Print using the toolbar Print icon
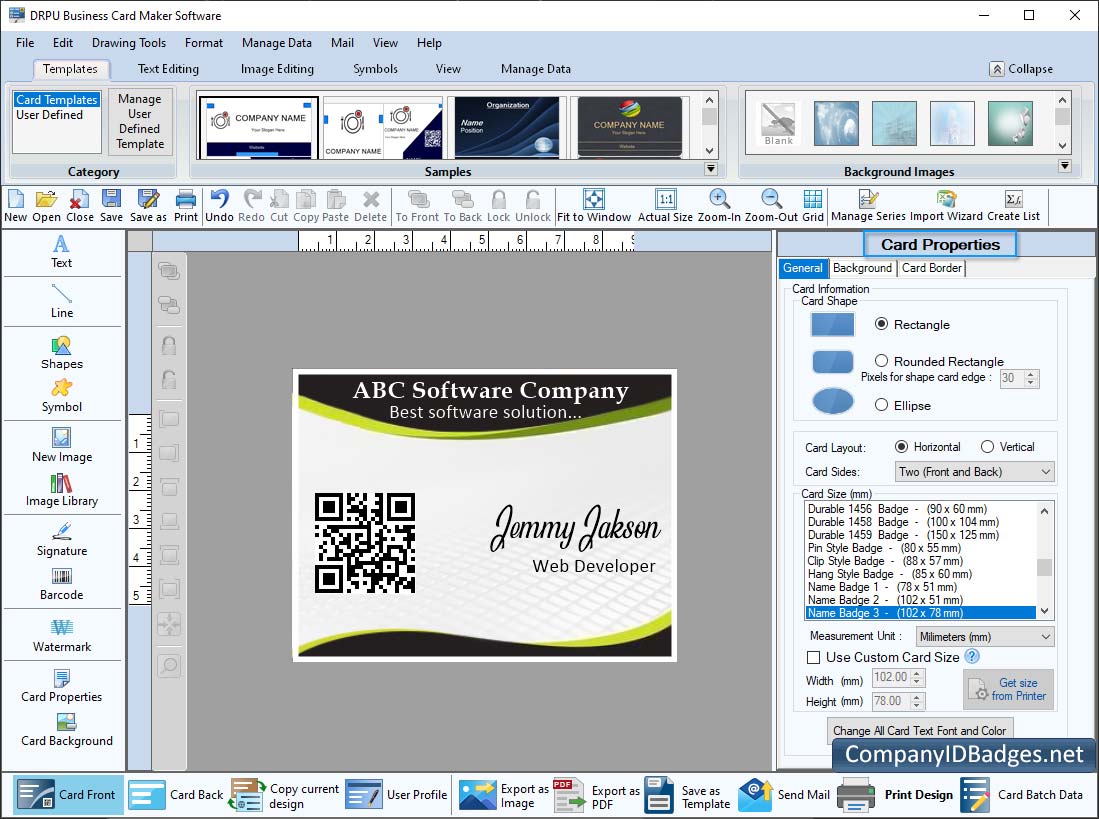This screenshot has height=819, width=1099. [x=186, y=207]
